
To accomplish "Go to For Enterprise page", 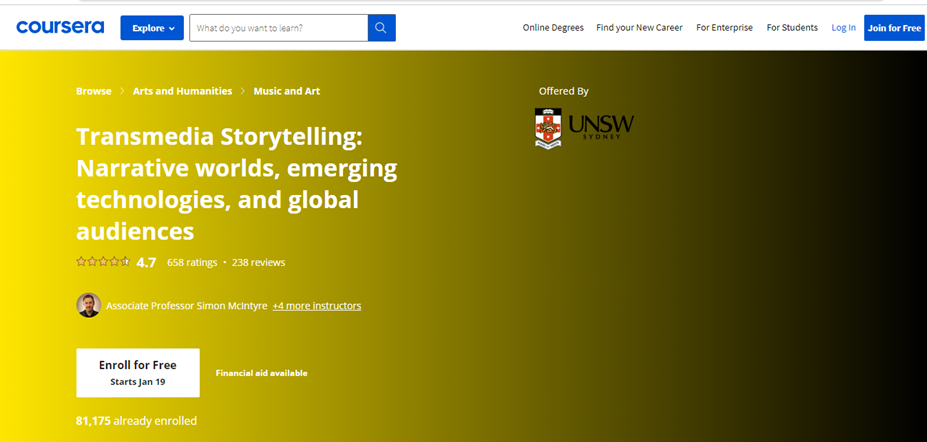I will coord(725,28).
